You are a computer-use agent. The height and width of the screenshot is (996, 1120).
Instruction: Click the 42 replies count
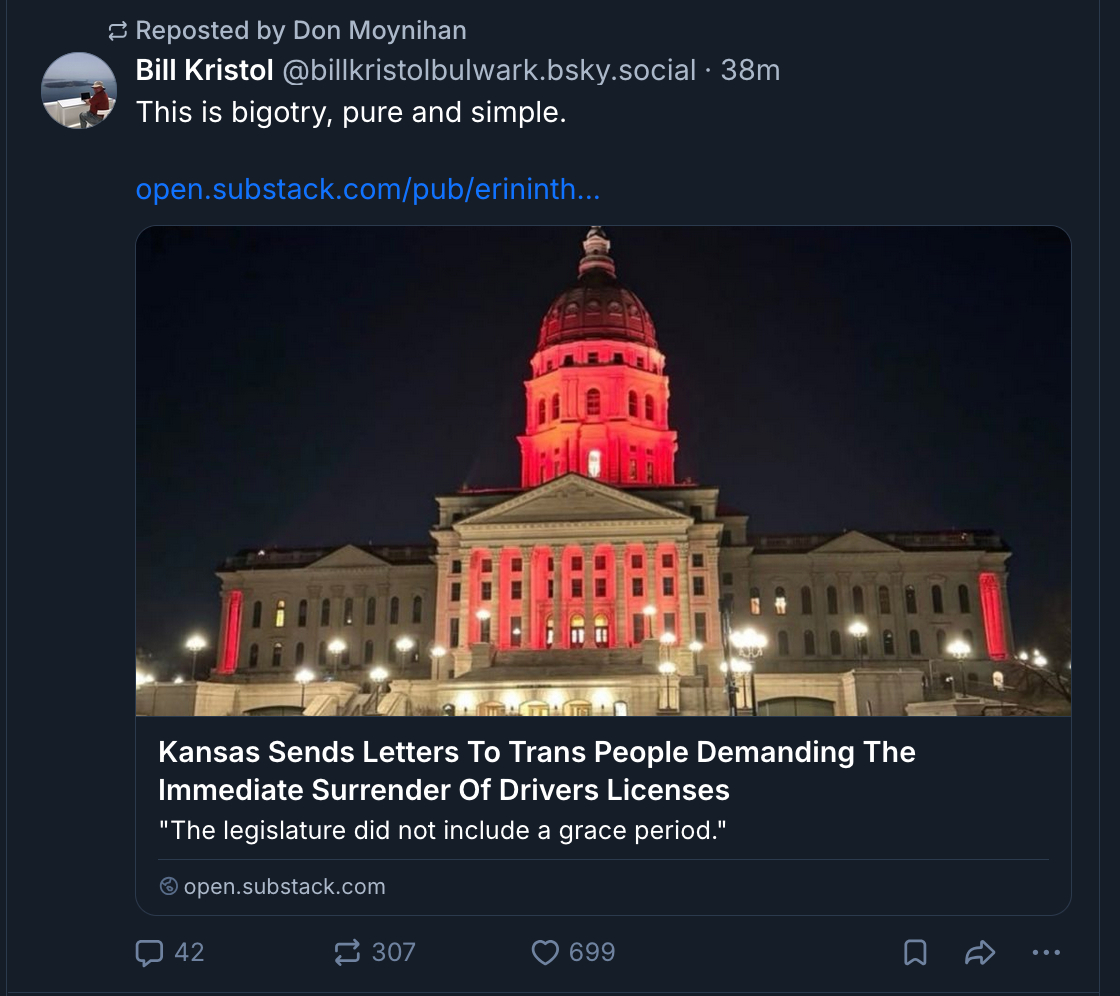click(189, 952)
